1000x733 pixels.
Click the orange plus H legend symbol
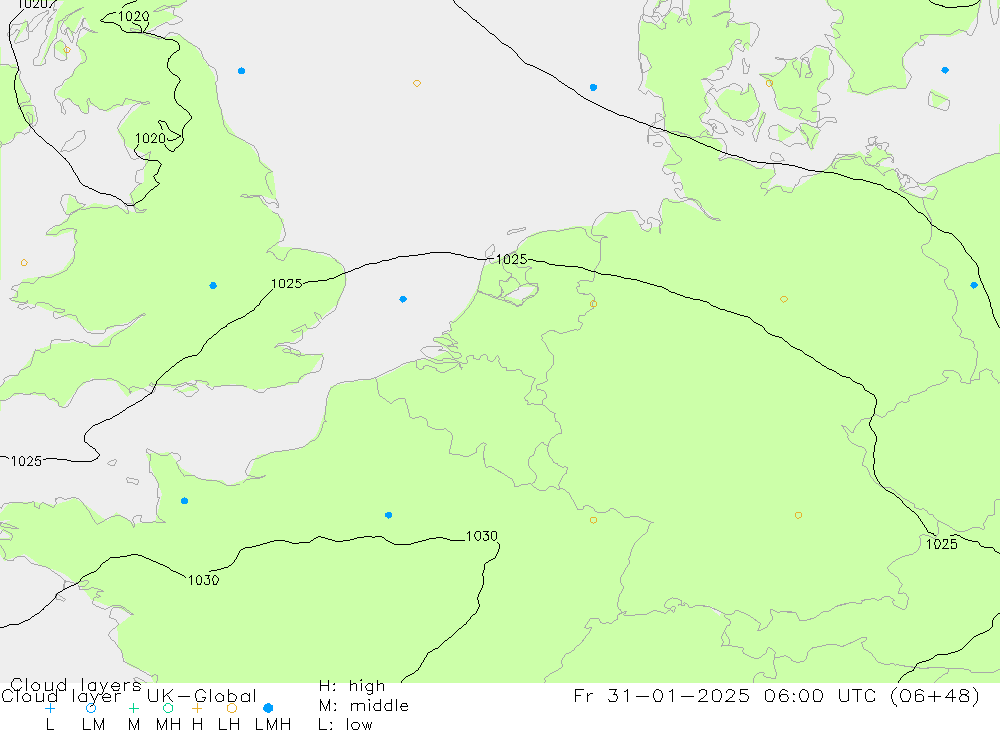pyautogui.click(x=197, y=708)
